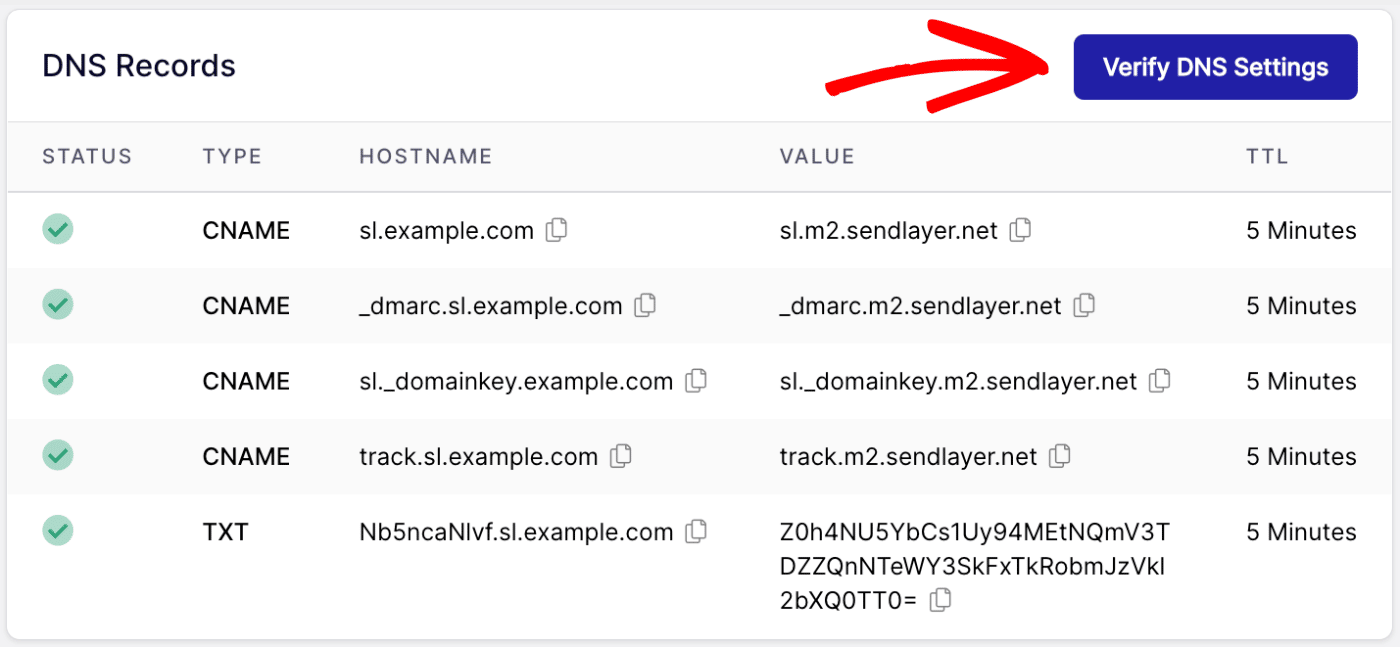Copy the track.sl.example.com hostname
This screenshot has height=647, width=1400.
(x=621, y=456)
